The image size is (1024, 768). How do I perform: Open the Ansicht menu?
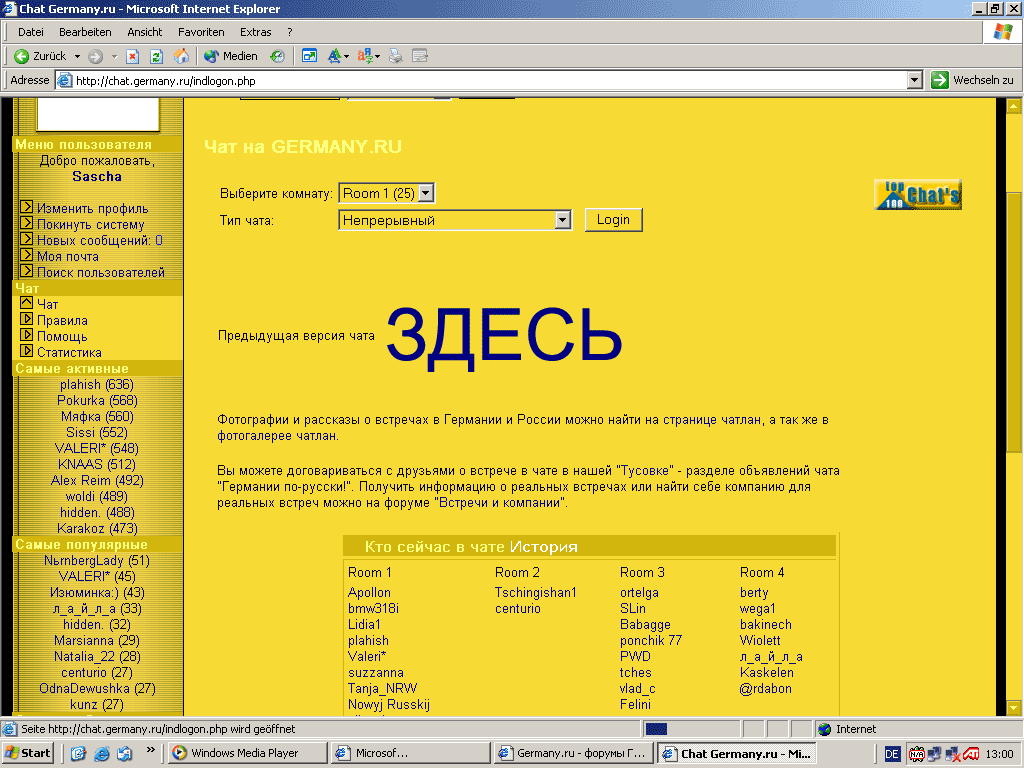coord(144,32)
